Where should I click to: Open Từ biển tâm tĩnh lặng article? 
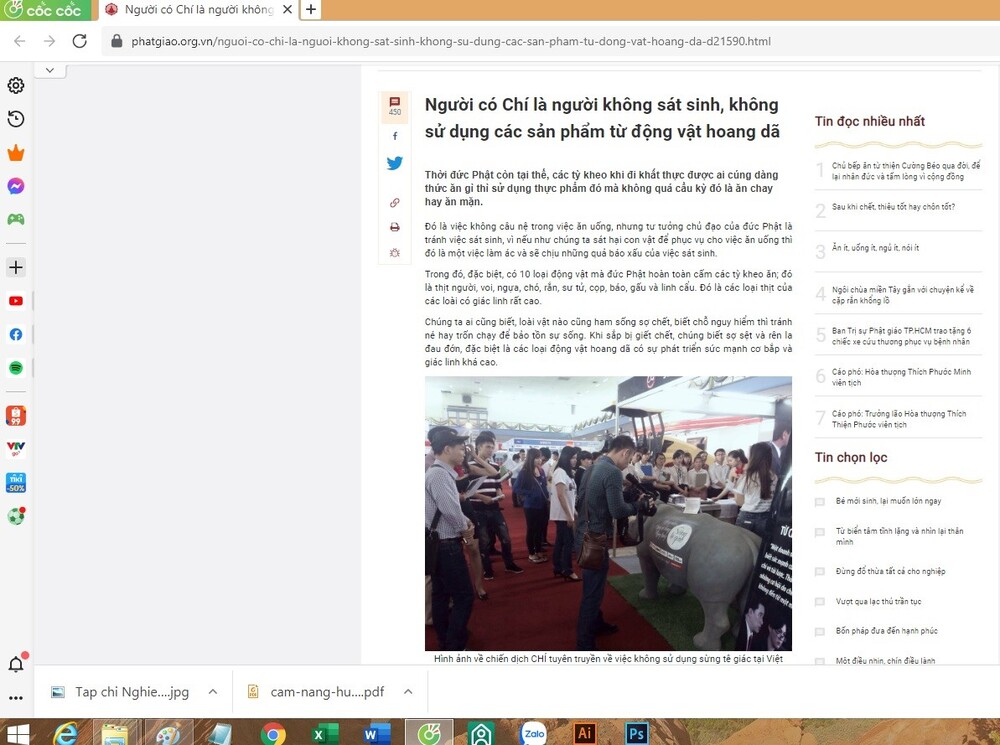[899, 536]
